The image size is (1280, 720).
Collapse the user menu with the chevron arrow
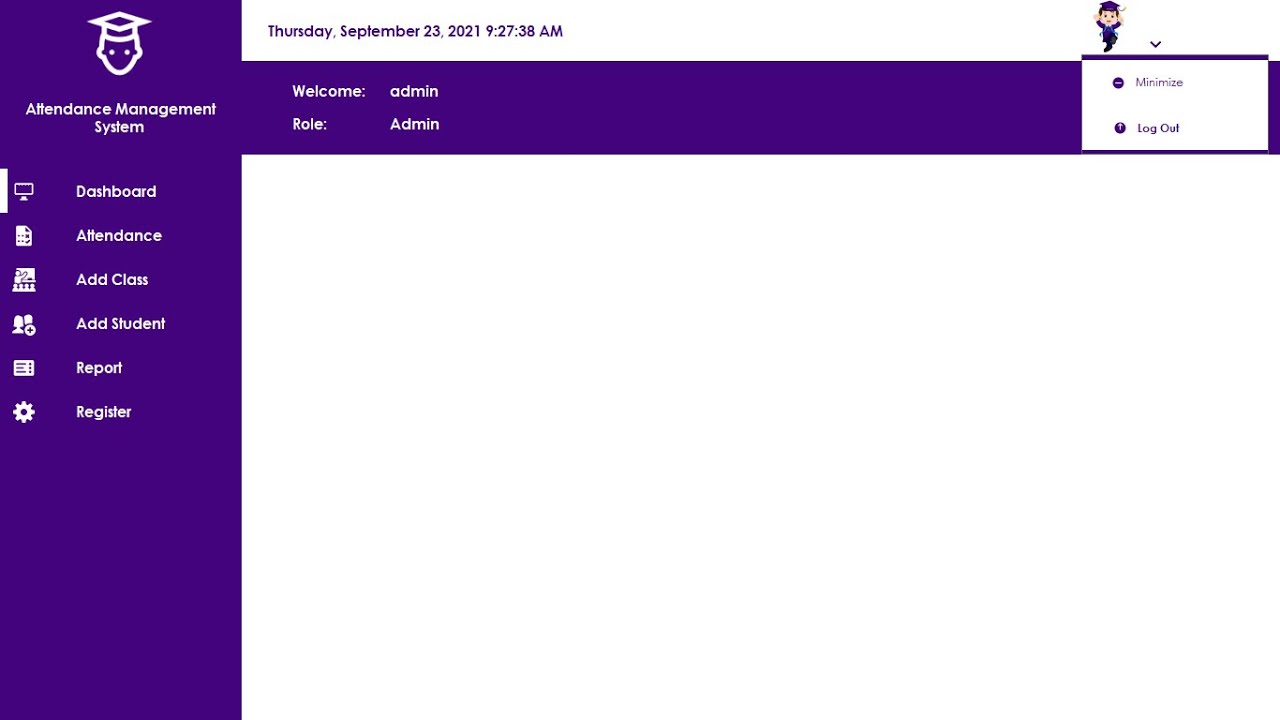pos(1155,44)
